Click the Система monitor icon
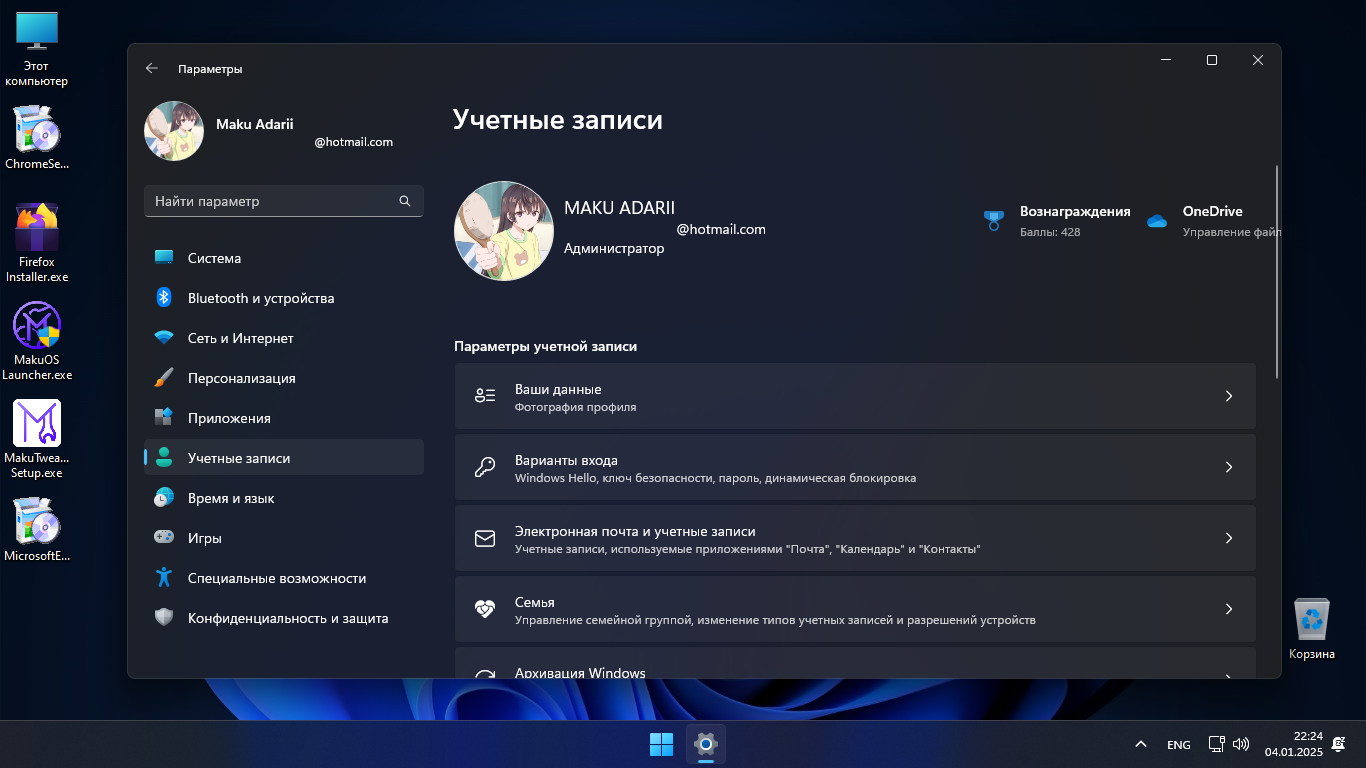This screenshot has height=768, width=1366. (x=164, y=258)
